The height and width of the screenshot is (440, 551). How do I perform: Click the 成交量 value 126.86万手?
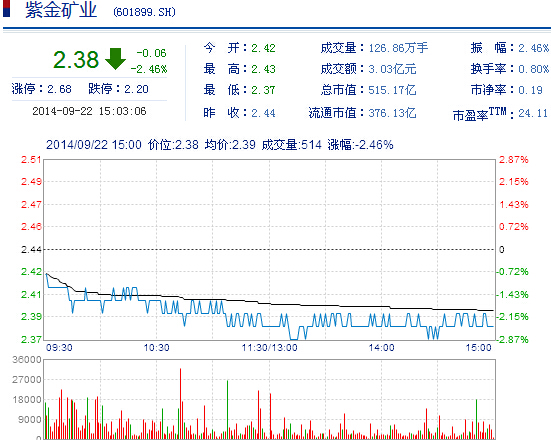coord(398,48)
